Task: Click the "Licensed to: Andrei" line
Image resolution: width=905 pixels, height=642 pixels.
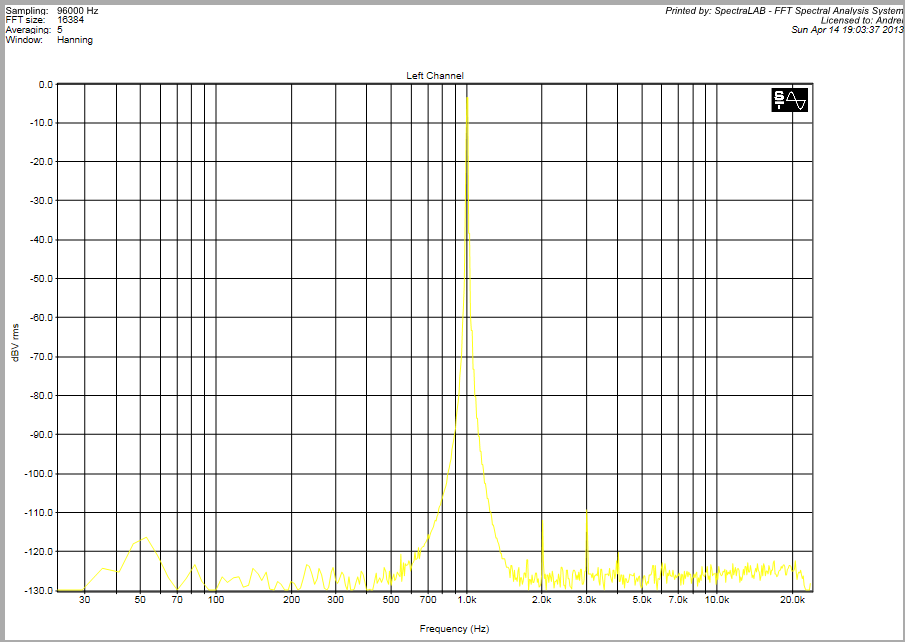Action: pos(861,20)
